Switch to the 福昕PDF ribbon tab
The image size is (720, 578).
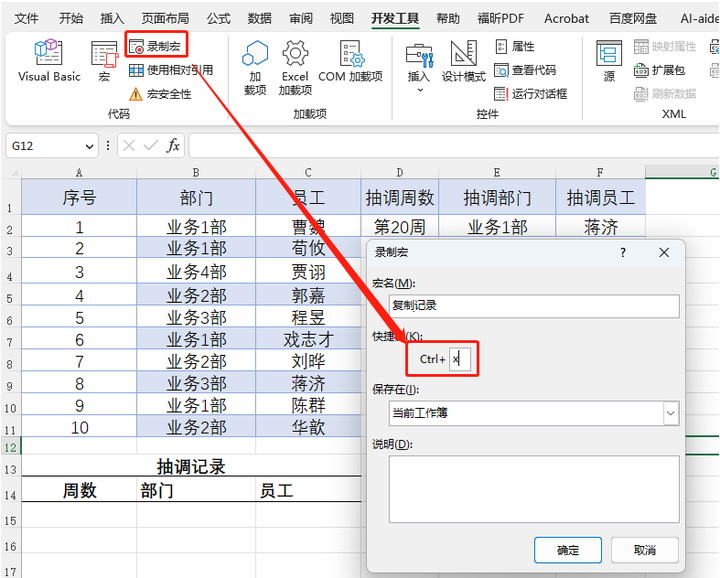click(501, 18)
